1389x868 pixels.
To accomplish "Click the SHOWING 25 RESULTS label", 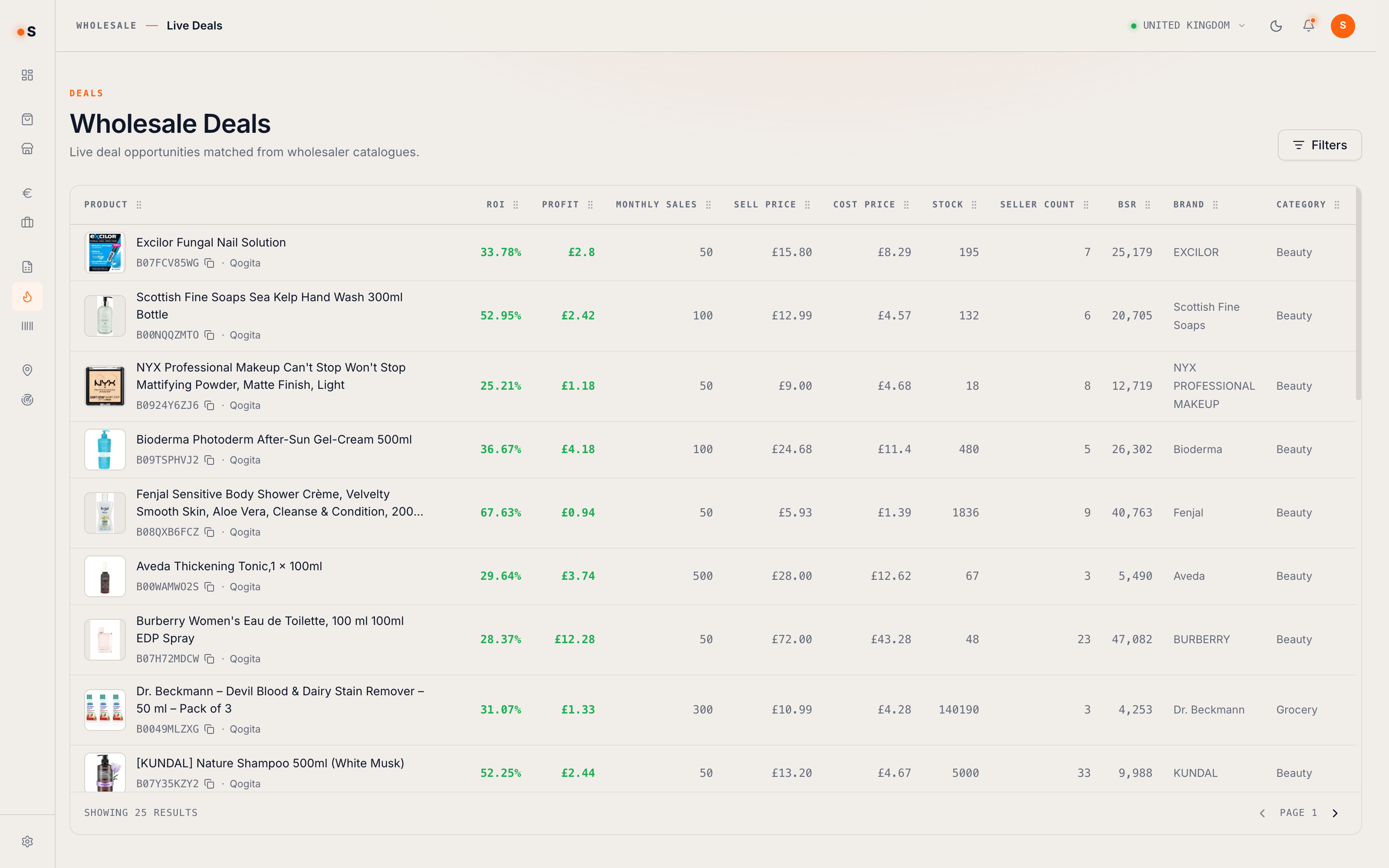I will click(141, 813).
